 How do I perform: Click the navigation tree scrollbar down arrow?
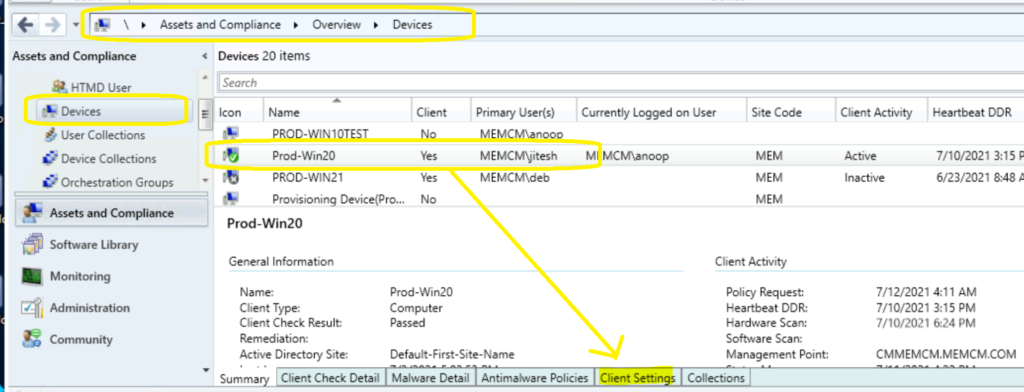point(205,180)
